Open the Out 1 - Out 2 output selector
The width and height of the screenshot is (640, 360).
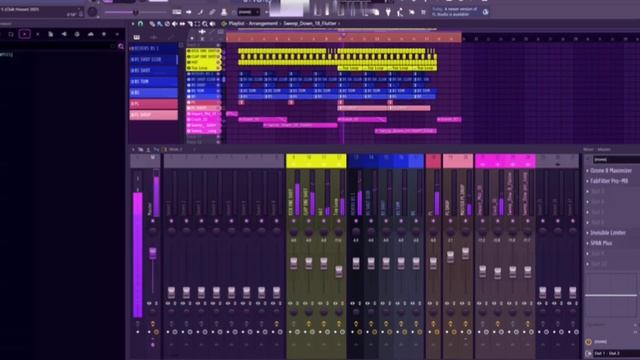pyautogui.click(x=616, y=353)
